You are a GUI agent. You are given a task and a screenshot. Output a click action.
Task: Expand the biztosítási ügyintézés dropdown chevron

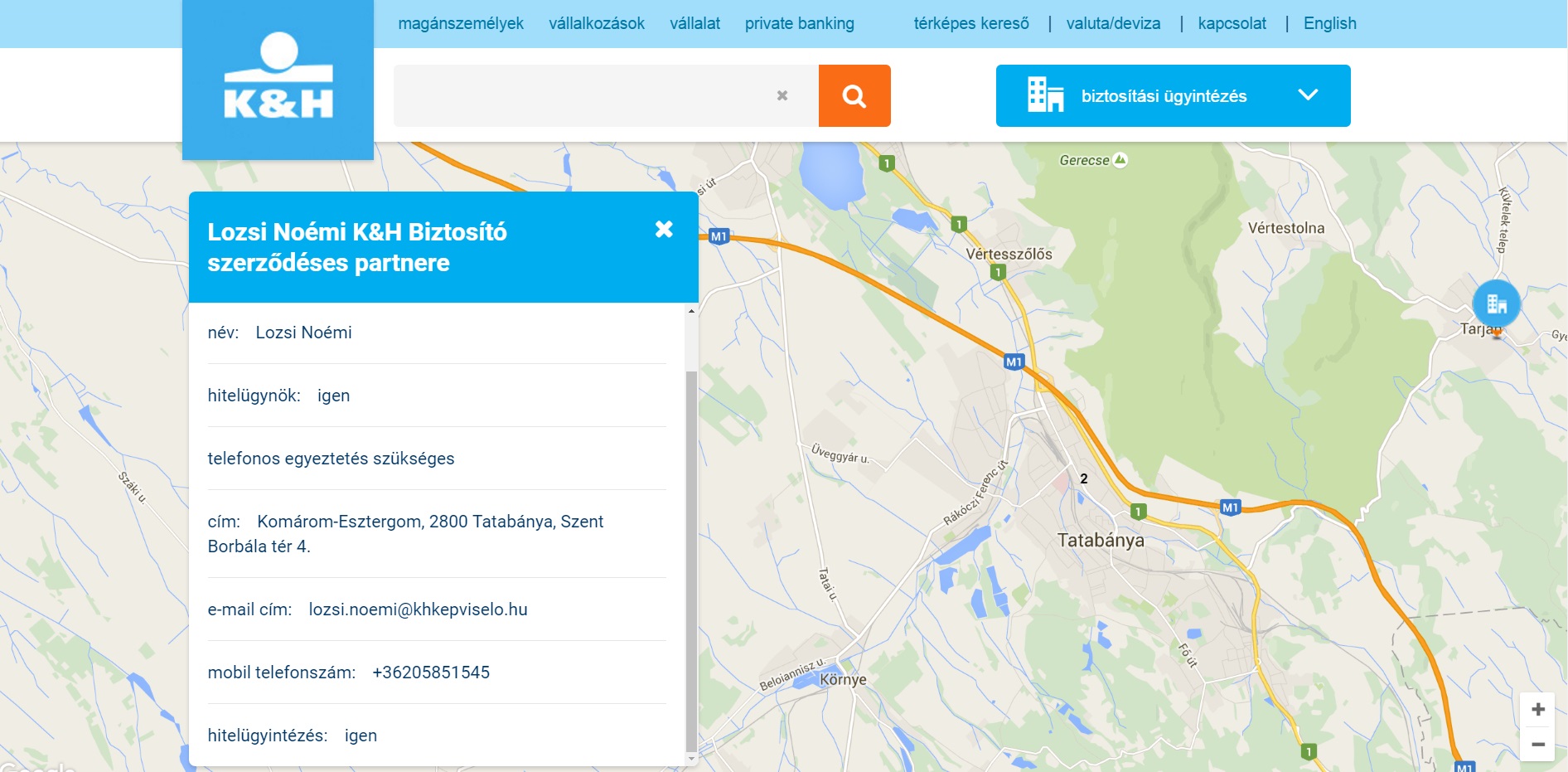1308,95
